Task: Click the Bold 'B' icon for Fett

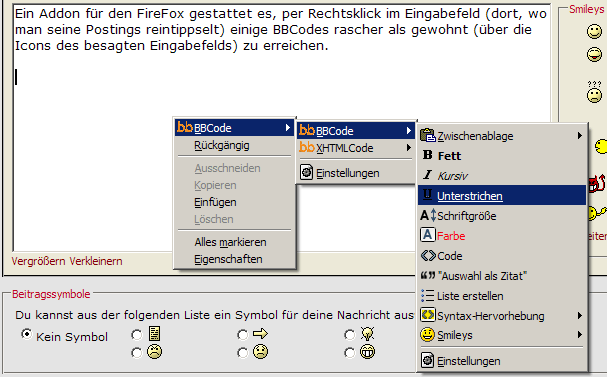Action: click(x=427, y=155)
